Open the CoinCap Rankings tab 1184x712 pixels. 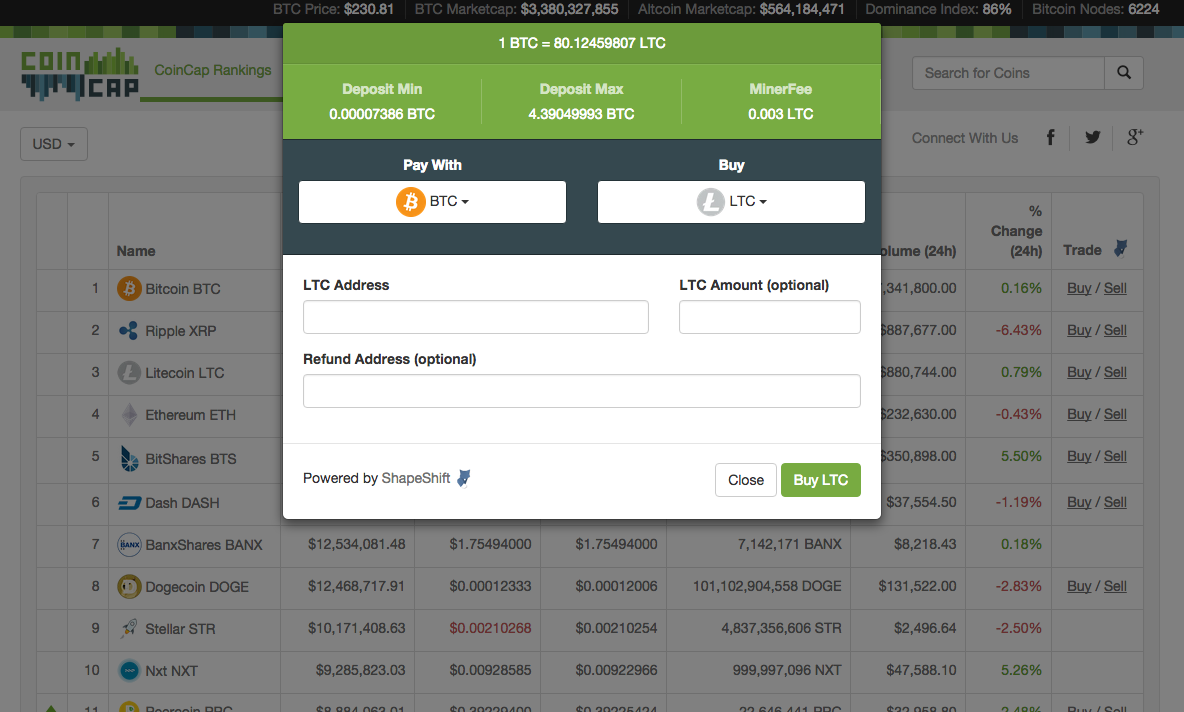coord(213,70)
